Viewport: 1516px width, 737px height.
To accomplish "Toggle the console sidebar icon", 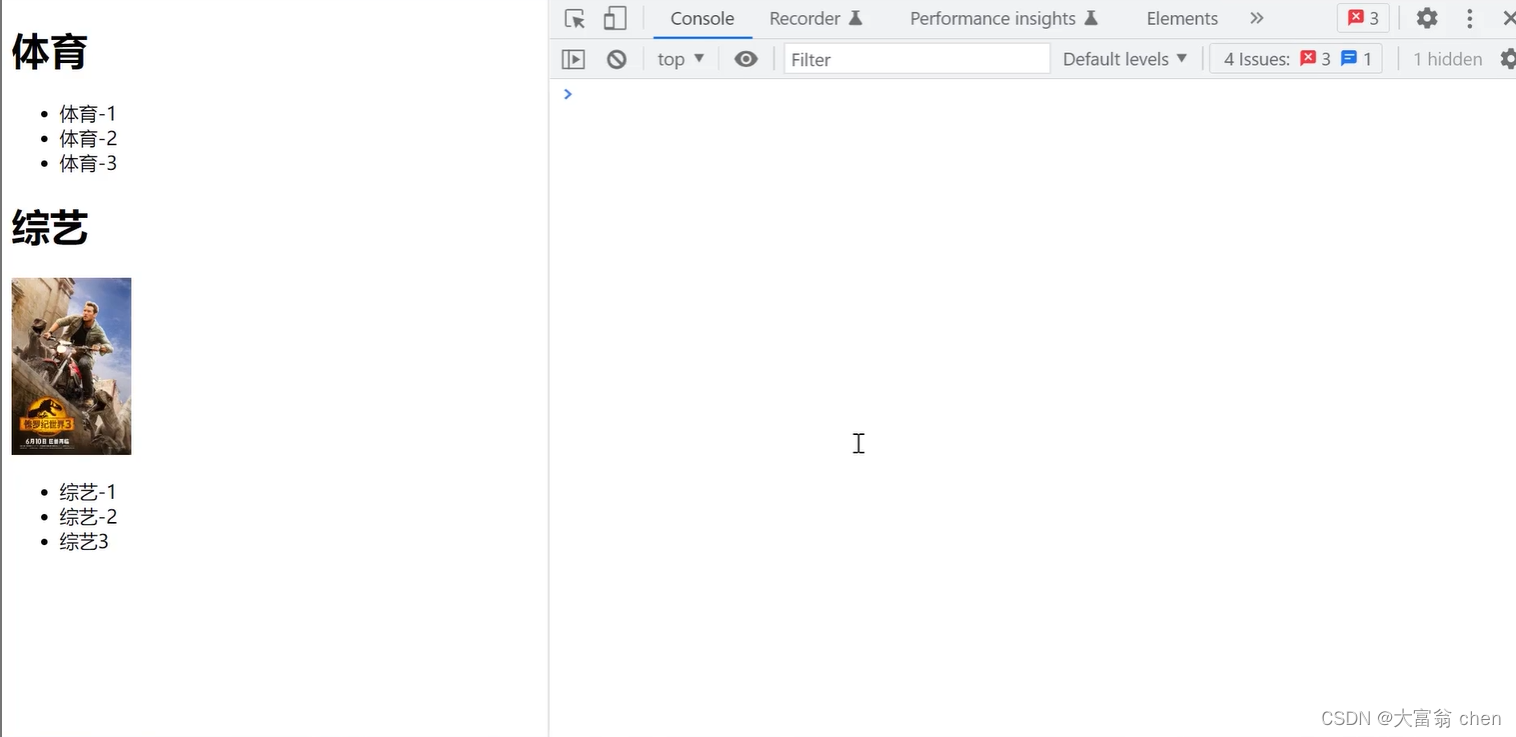I will click(x=573, y=59).
